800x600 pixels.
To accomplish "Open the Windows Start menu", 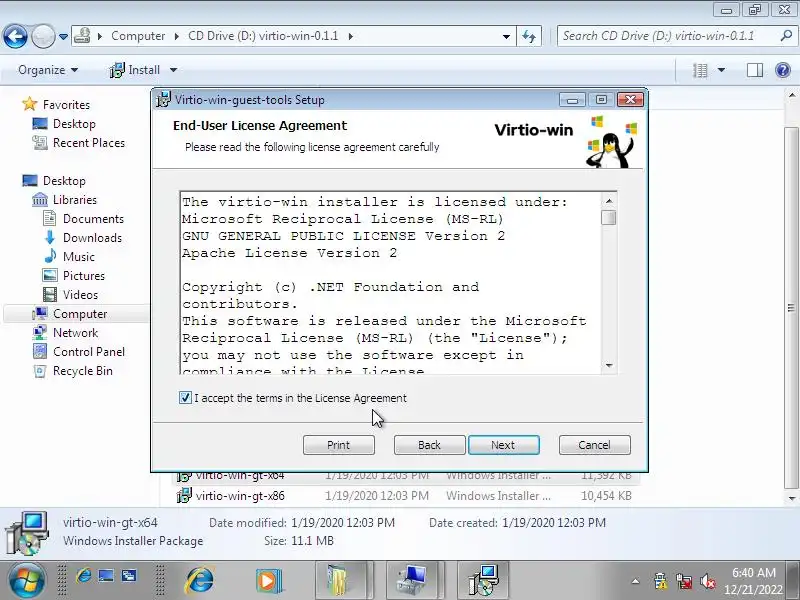I will (25, 581).
